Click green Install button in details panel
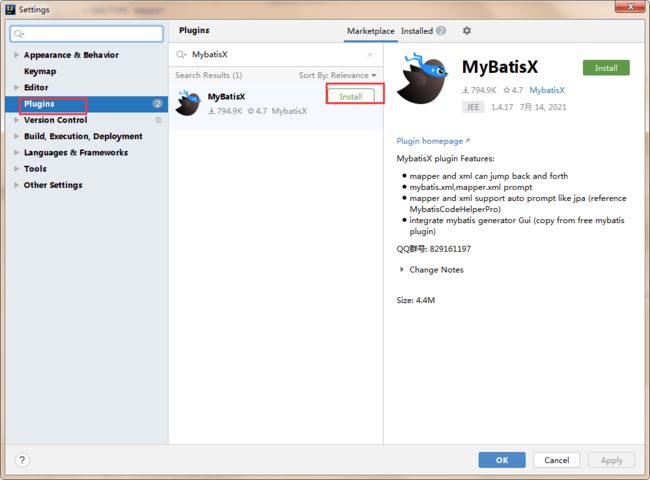The image size is (650, 480). (606, 68)
